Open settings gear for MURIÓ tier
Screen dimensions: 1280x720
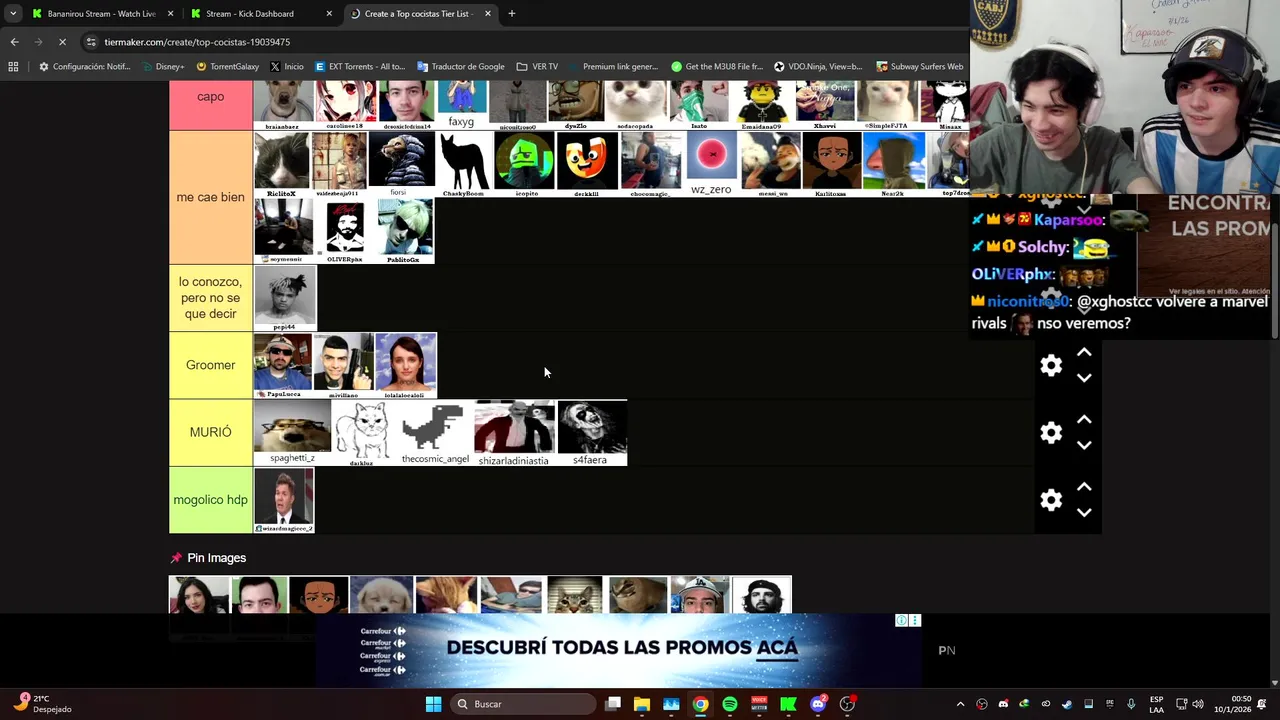[1051, 432]
